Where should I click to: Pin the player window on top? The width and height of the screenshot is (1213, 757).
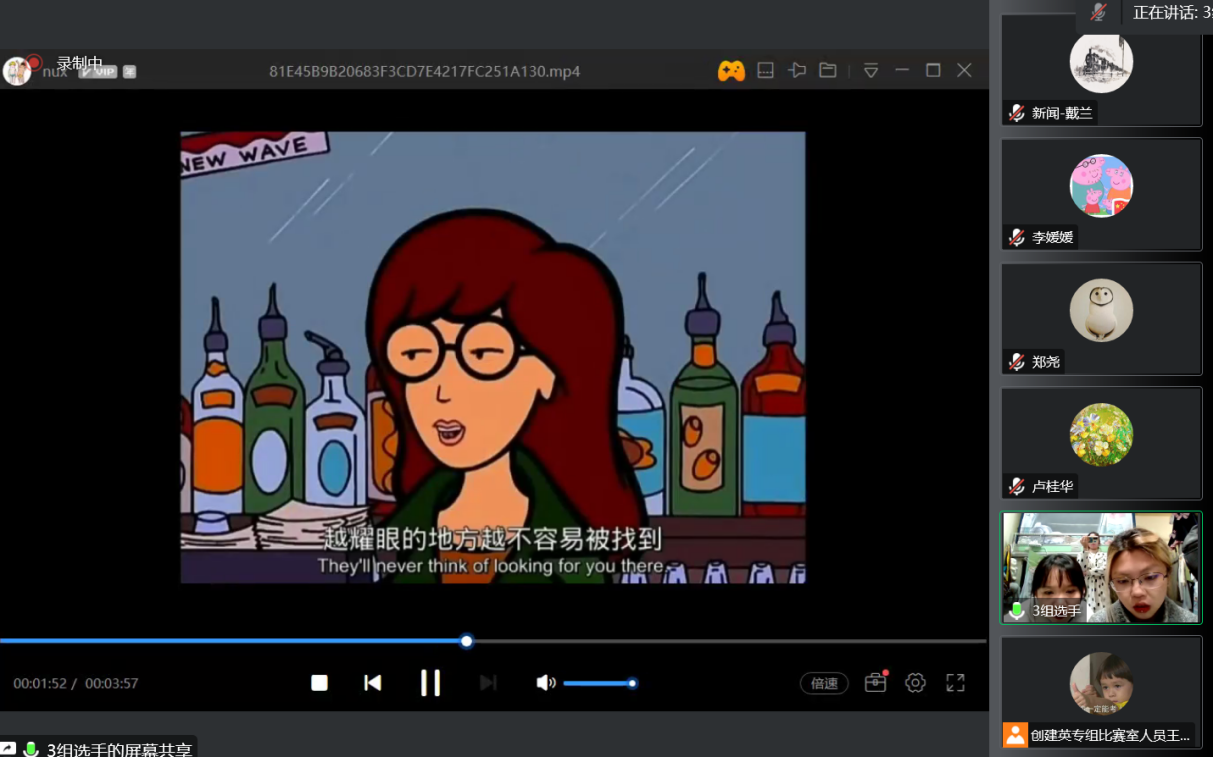(797, 71)
